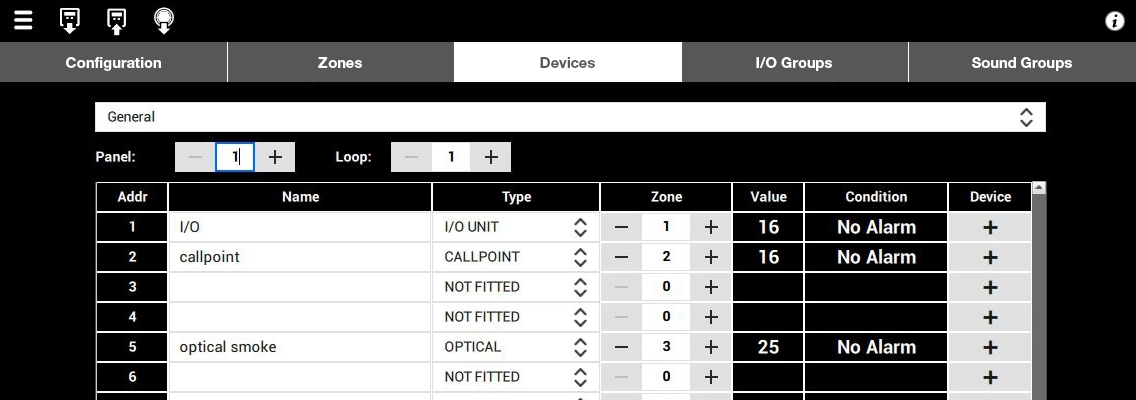The image size is (1136, 400).
Task: Switch to the Sound Groups tab
Action: [1021, 62]
